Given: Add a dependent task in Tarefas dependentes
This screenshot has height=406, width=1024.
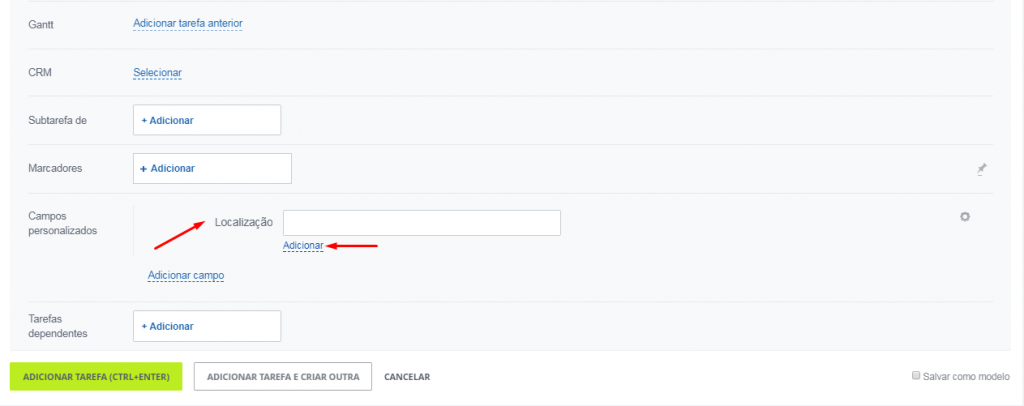Looking at the screenshot, I should tap(207, 326).
